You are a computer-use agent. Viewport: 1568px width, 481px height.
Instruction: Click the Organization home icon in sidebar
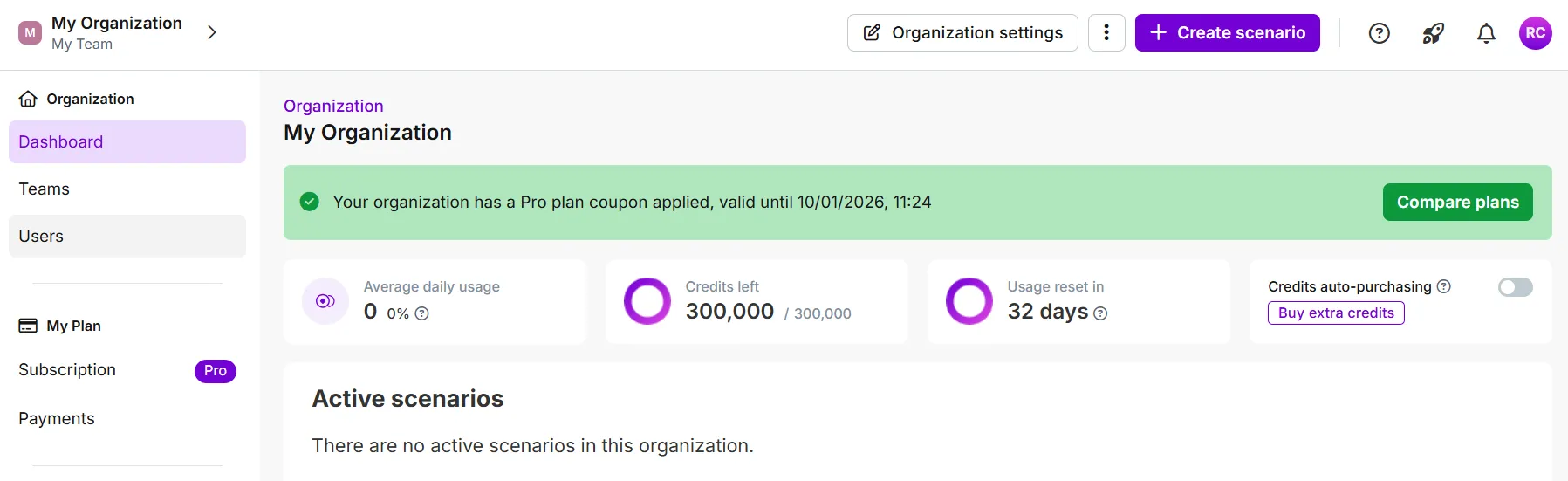[29, 99]
